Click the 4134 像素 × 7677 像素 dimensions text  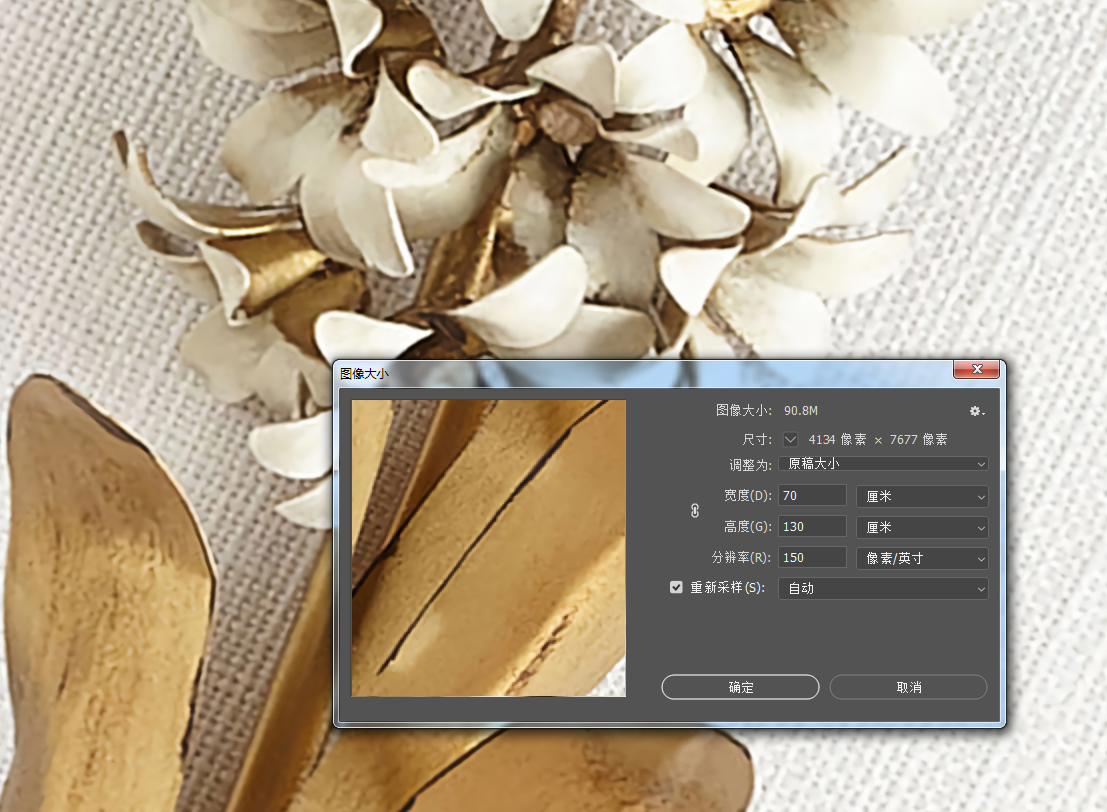coord(878,440)
